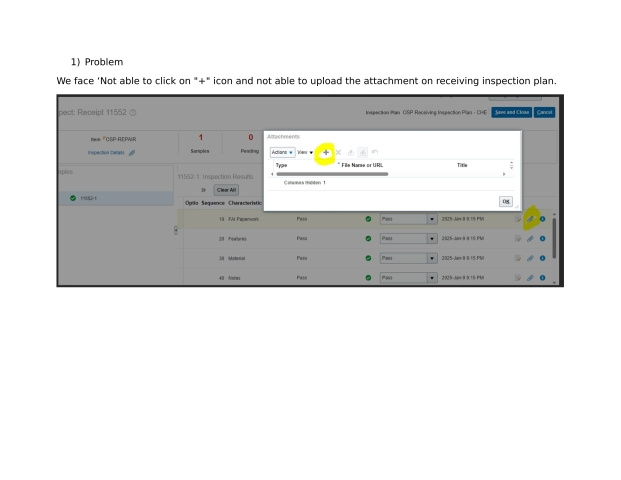Click the blue info icon on Features row
The height and width of the screenshot is (480, 621).
click(543, 239)
